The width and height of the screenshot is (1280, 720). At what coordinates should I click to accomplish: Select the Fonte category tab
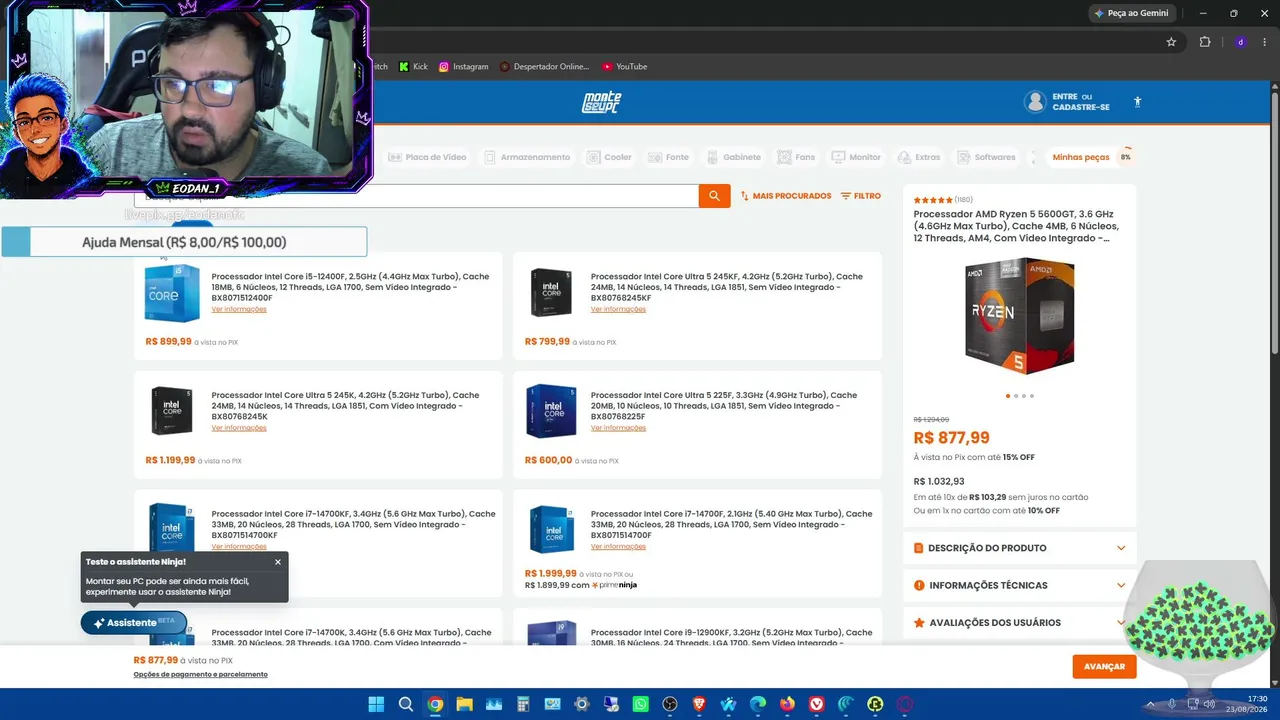click(x=669, y=157)
